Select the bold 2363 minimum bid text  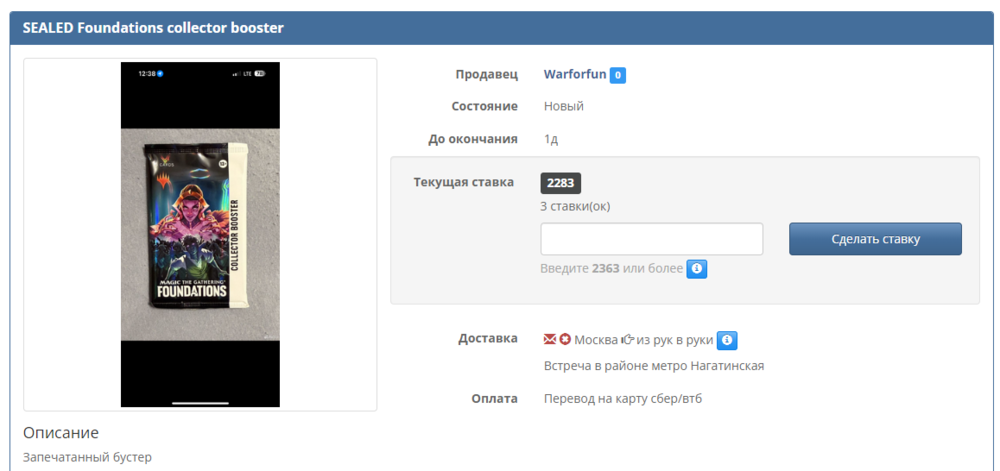click(x=605, y=269)
